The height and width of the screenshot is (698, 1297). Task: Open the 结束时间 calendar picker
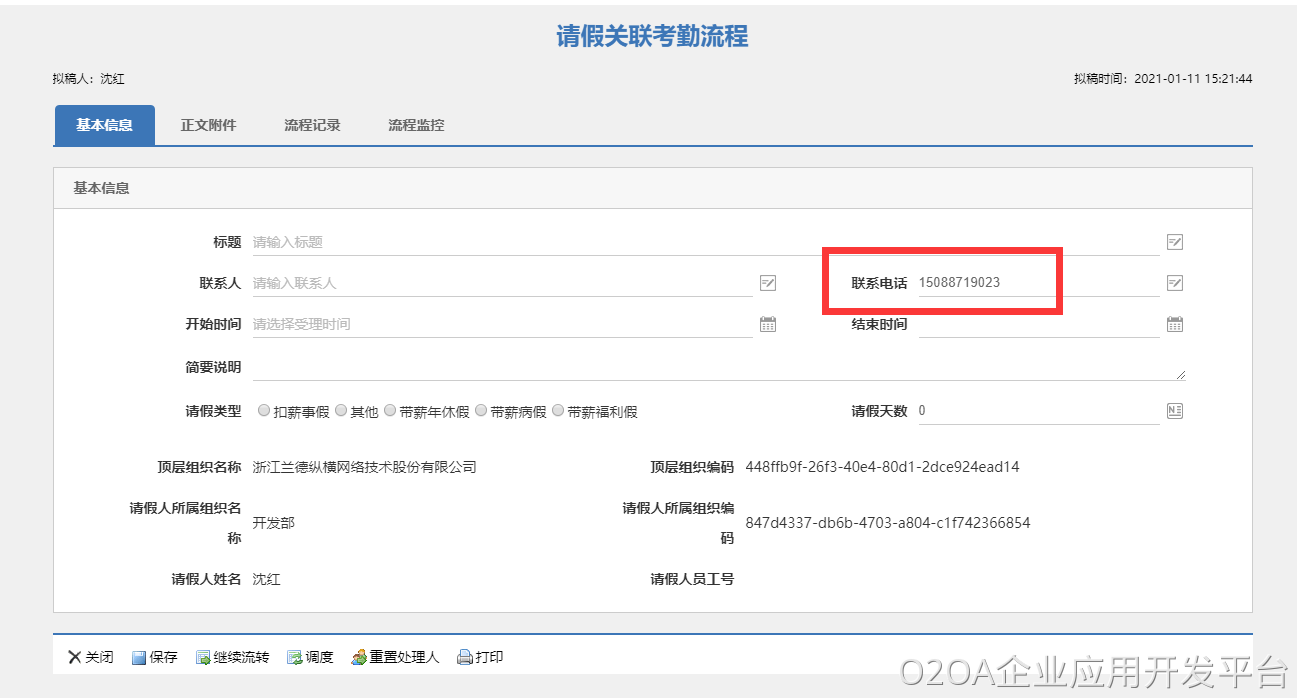[1175, 324]
